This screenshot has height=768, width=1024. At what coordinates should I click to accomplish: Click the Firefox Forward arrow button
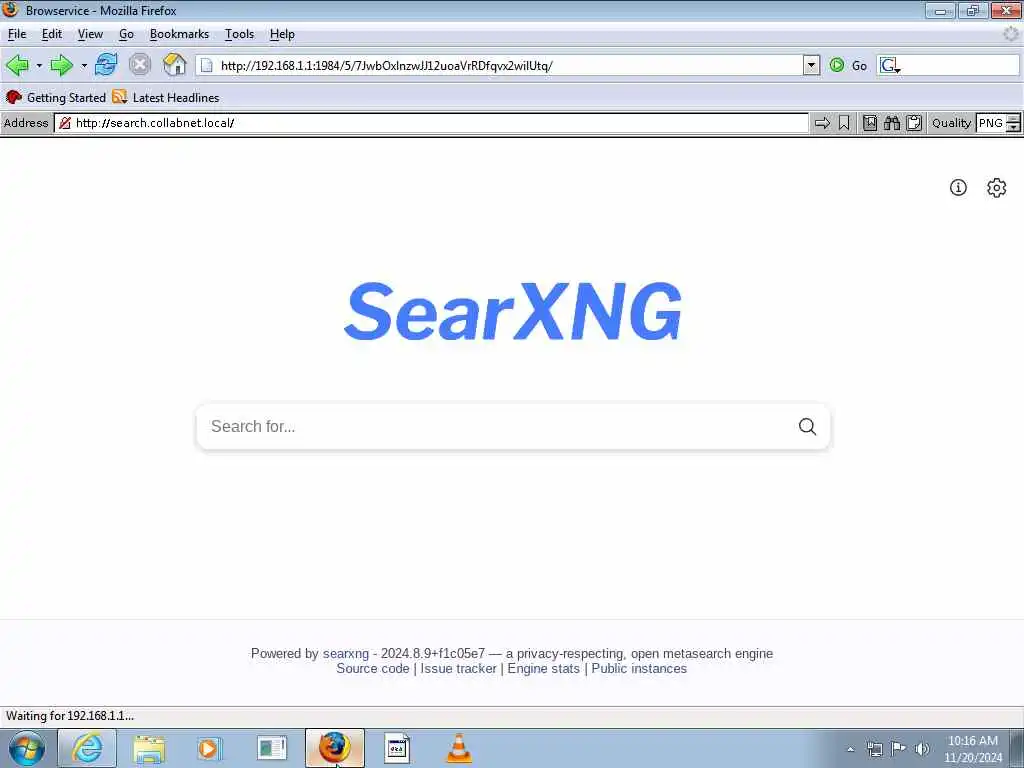[61, 65]
